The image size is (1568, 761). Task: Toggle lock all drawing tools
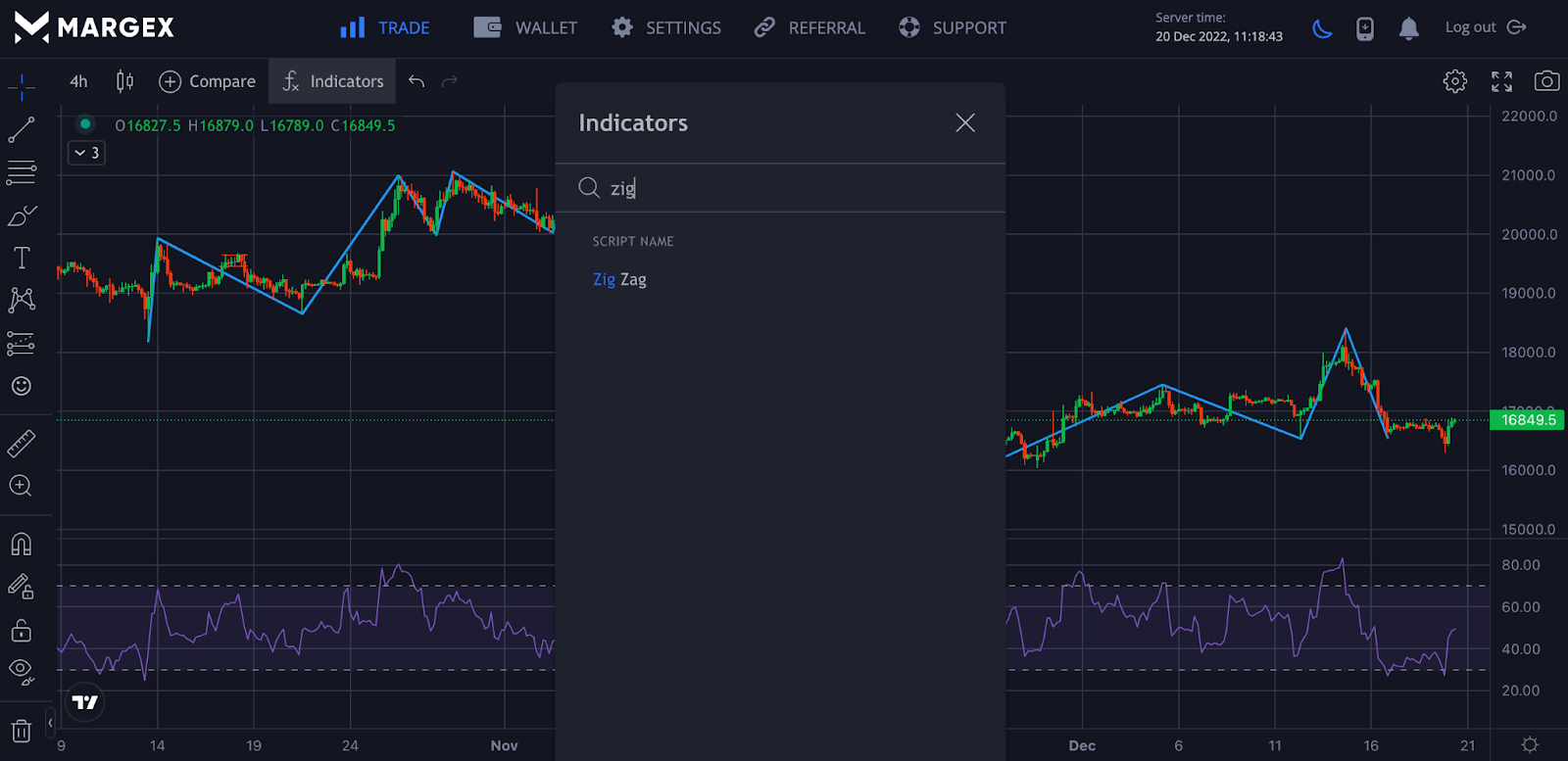[22, 630]
